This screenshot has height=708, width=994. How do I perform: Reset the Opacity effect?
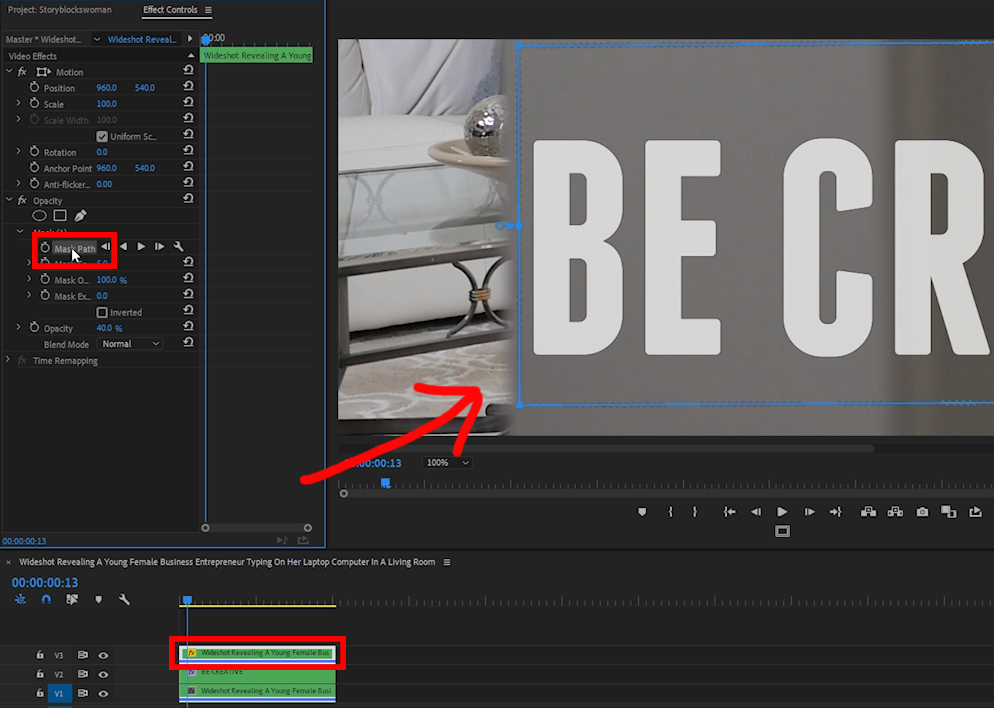[x=188, y=199]
